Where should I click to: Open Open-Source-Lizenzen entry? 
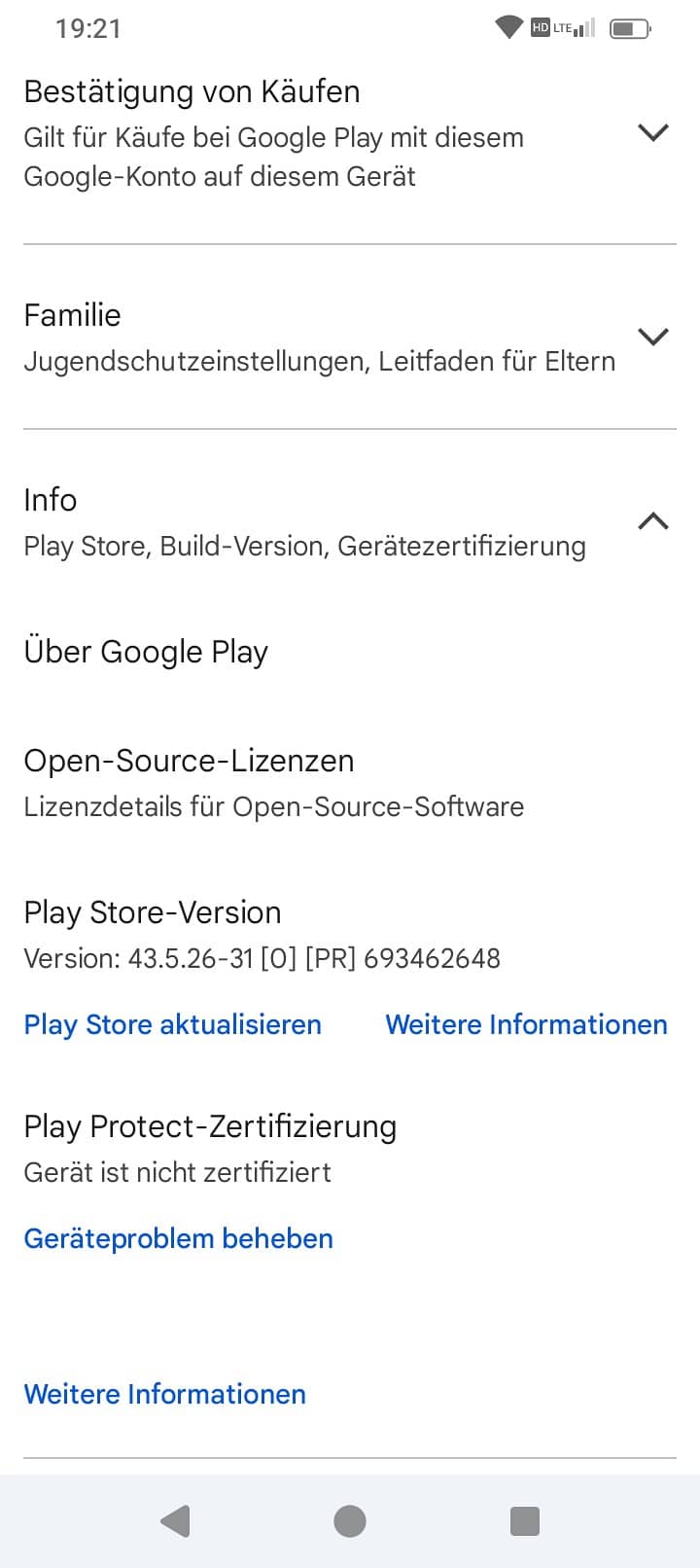[x=189, y=761]
